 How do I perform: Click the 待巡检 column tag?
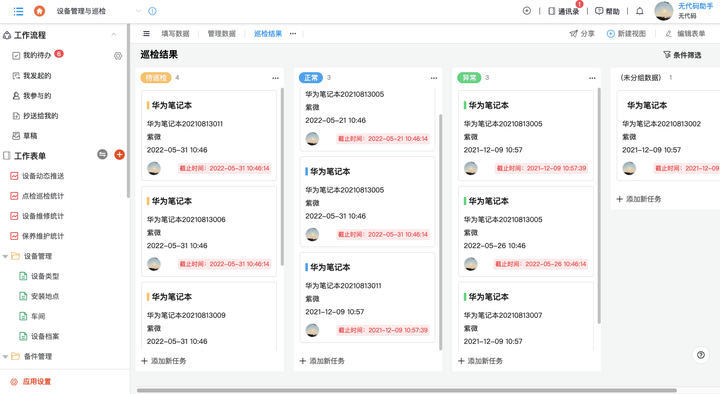[x=156, y=78]
